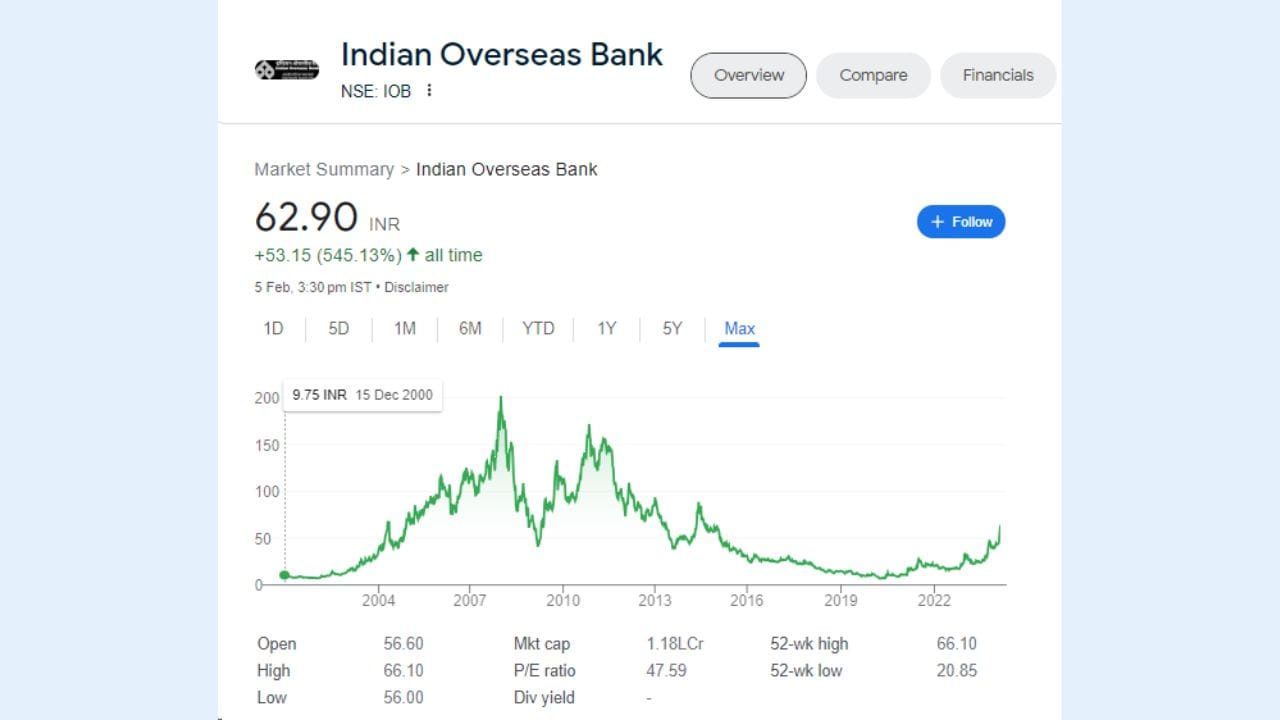Open the three-dot menu next to NSE: IOB

430,91
